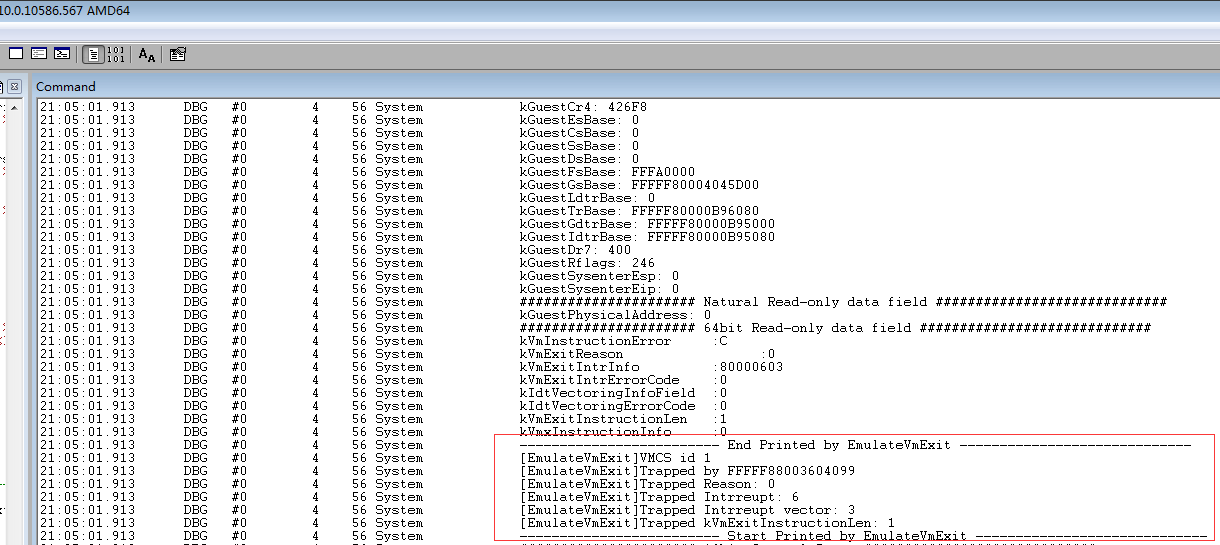
Task: Open the Font dialog using the AA icon
Action: click(x=147, y=54)
